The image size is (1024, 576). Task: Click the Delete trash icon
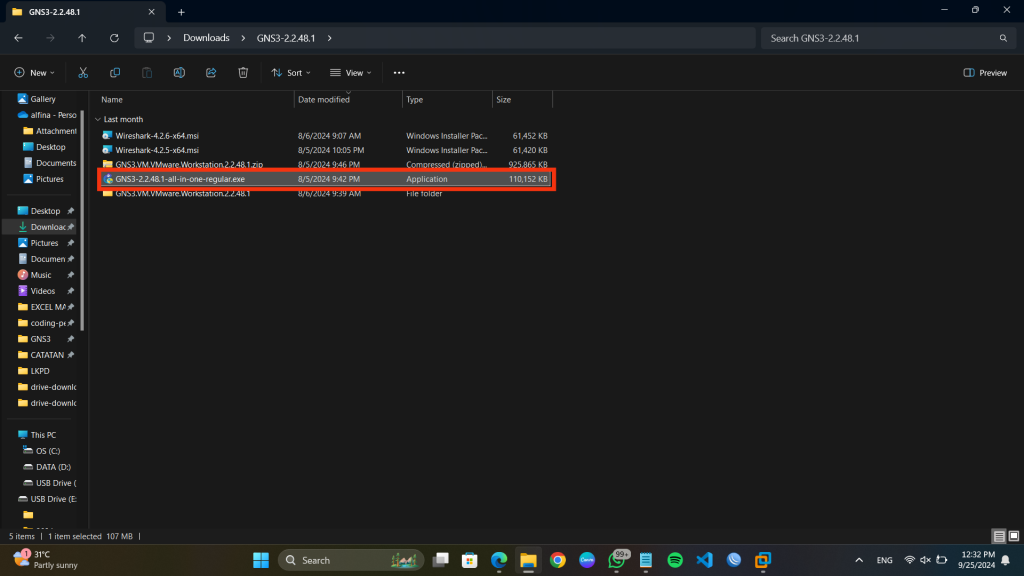click(x=243, y=73)
